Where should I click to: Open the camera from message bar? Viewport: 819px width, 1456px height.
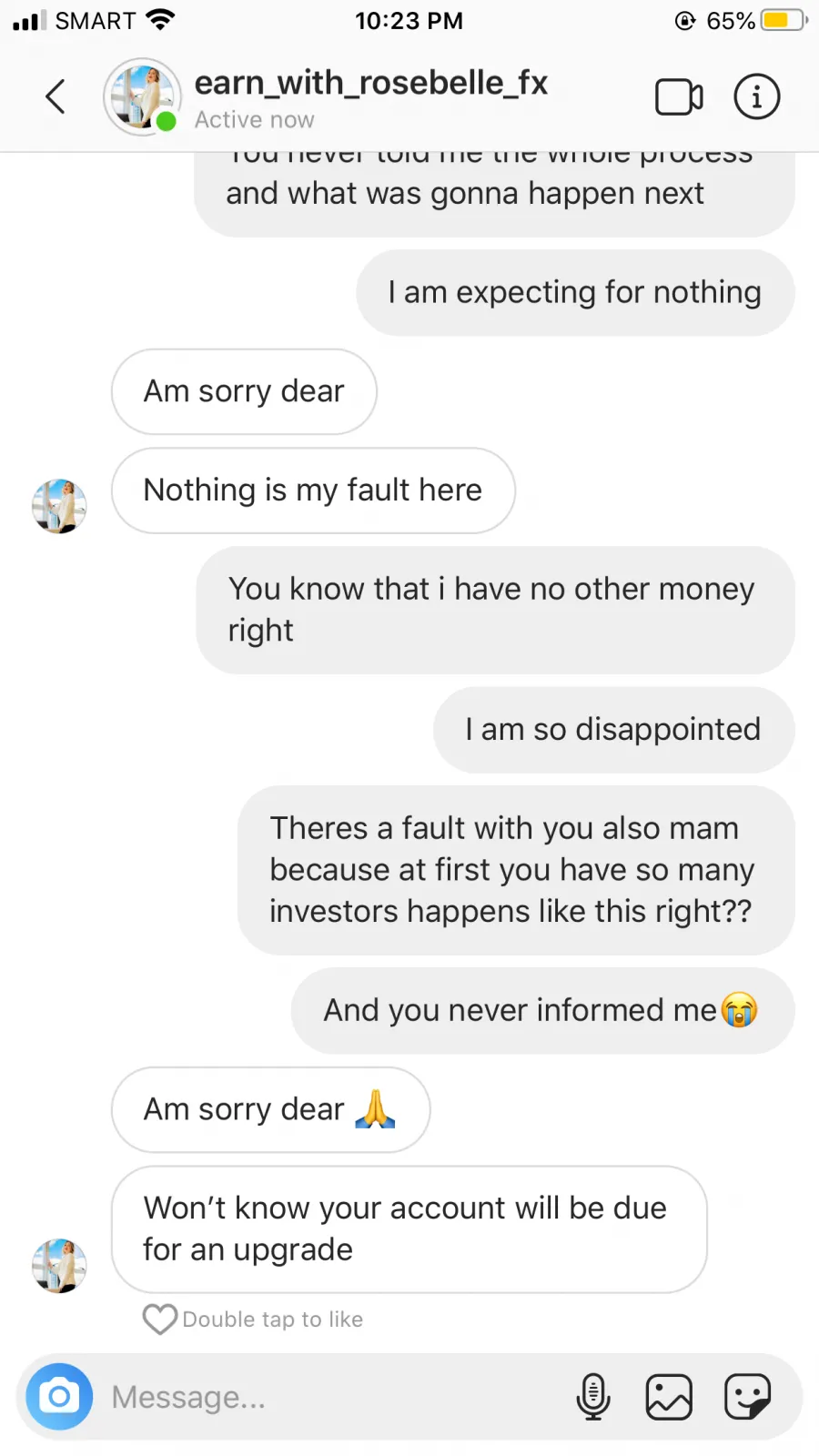(59, 1395)
